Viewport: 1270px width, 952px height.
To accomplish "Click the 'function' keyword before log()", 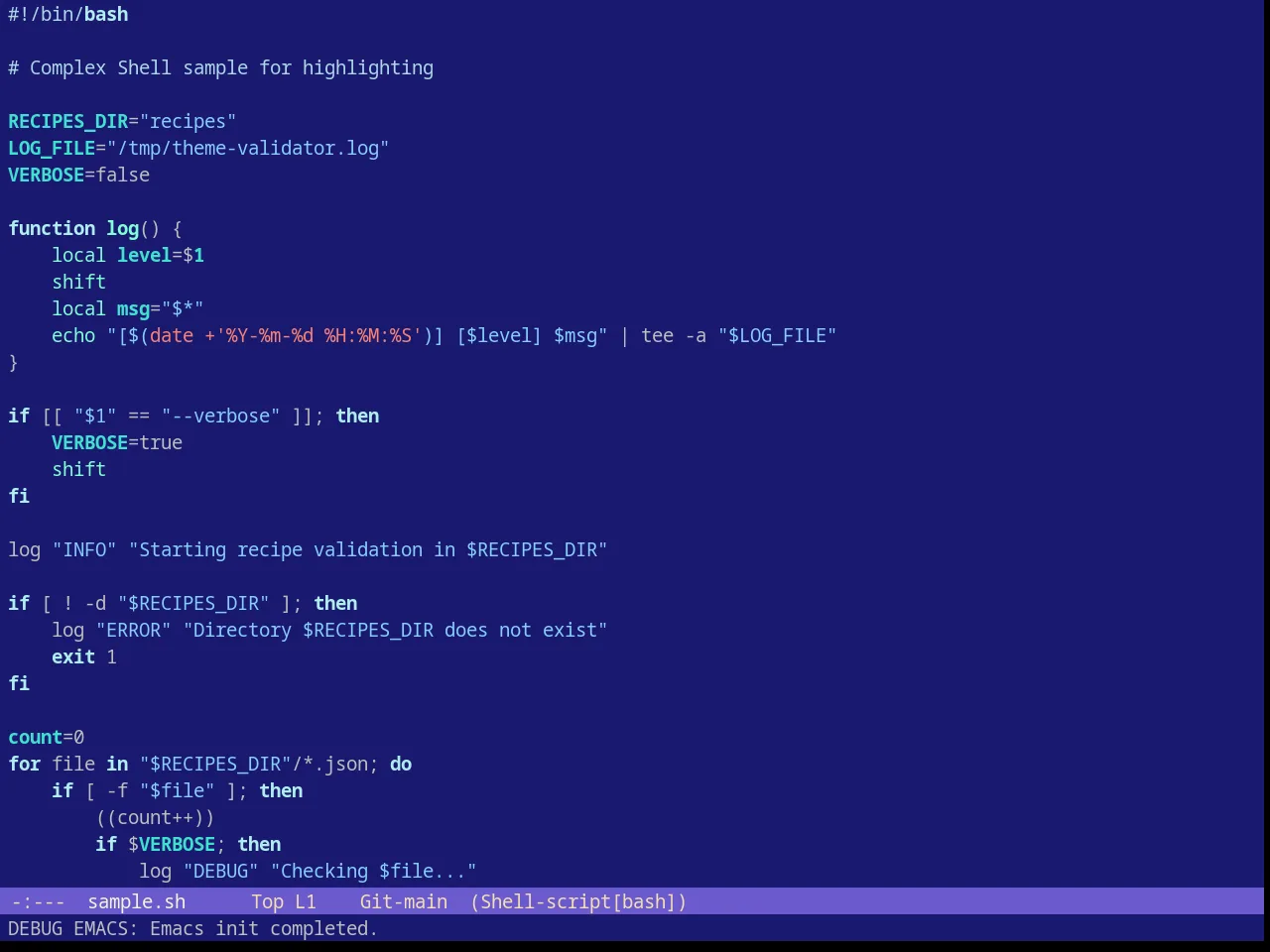I will point(52,228).
